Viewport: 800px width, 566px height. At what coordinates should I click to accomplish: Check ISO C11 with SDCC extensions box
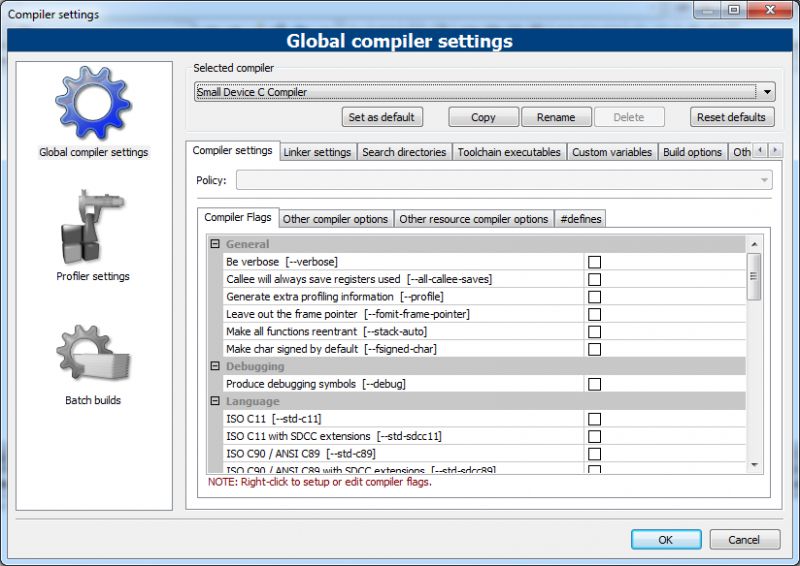[x=594, y=436]
